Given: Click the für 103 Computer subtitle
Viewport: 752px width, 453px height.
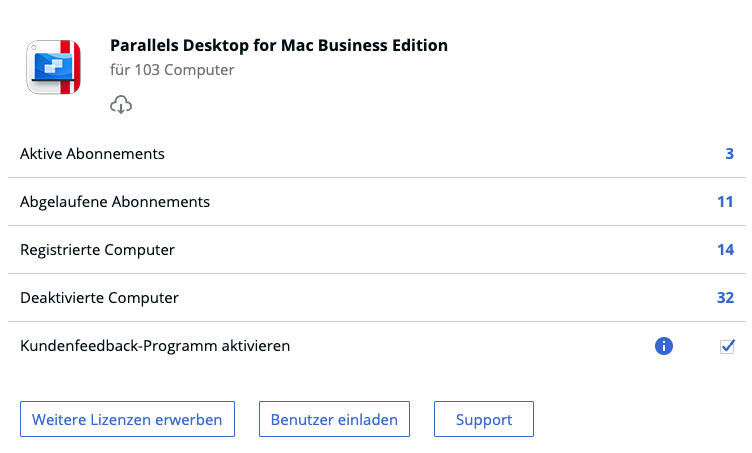Looking at the screenshot, I should click(172, 70).
